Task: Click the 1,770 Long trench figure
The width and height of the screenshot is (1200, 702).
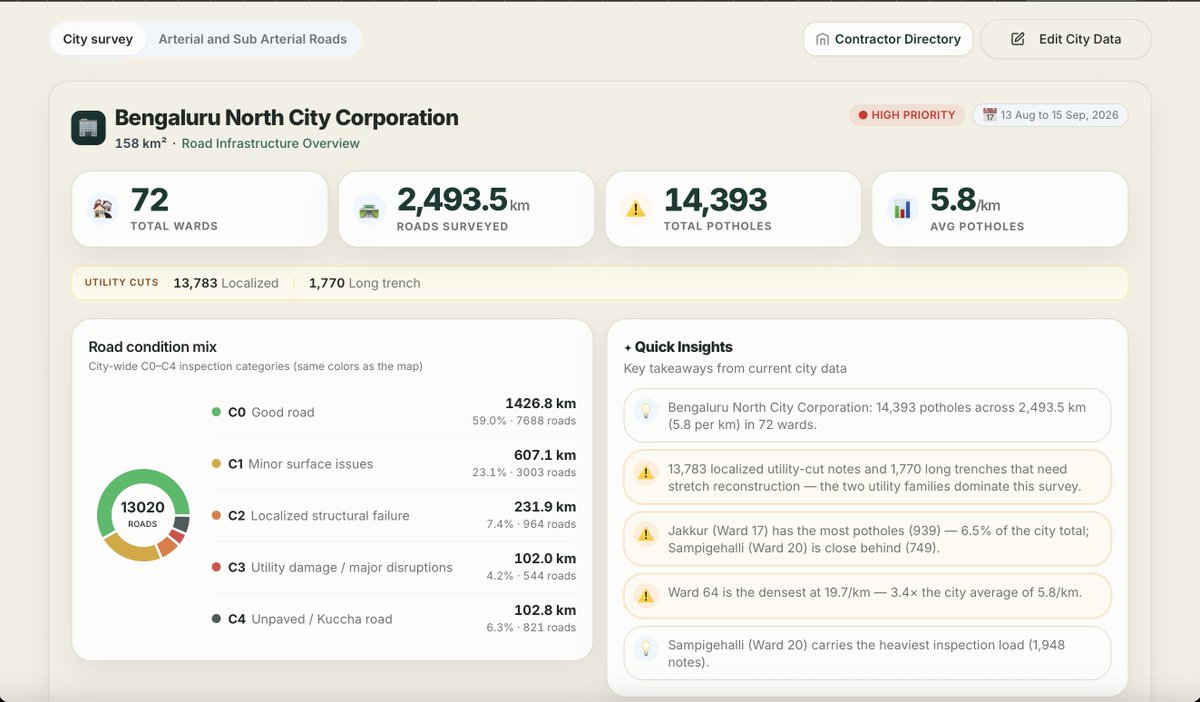Action: (x=364, y=283)
